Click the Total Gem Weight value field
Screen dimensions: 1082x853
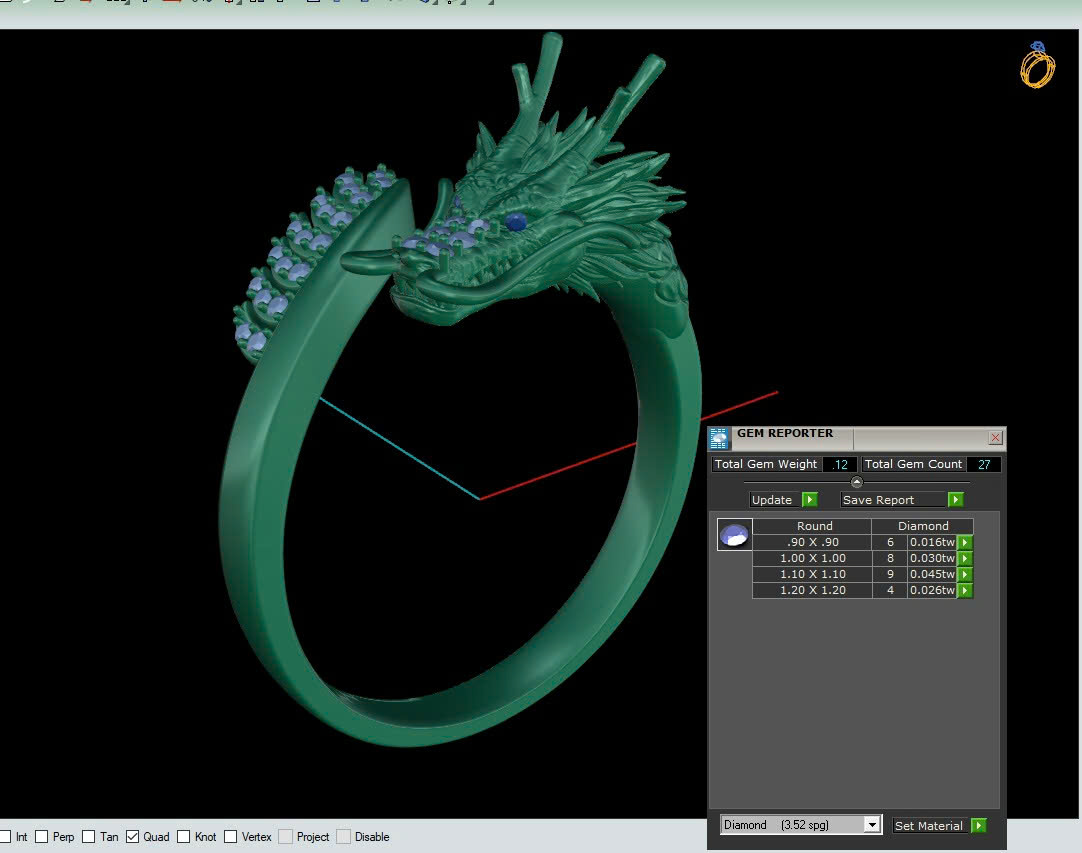click(842, 464)
